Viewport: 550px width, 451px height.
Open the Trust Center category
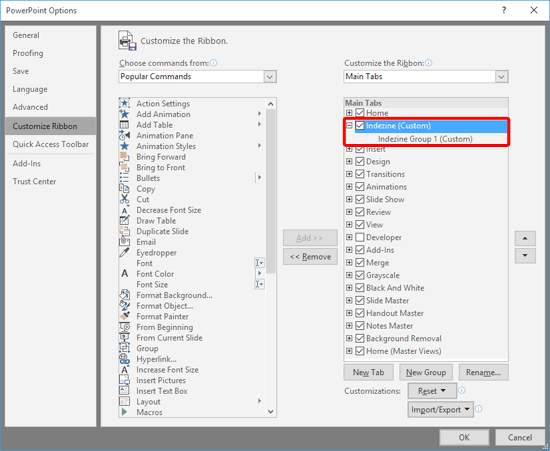(50, 181)
